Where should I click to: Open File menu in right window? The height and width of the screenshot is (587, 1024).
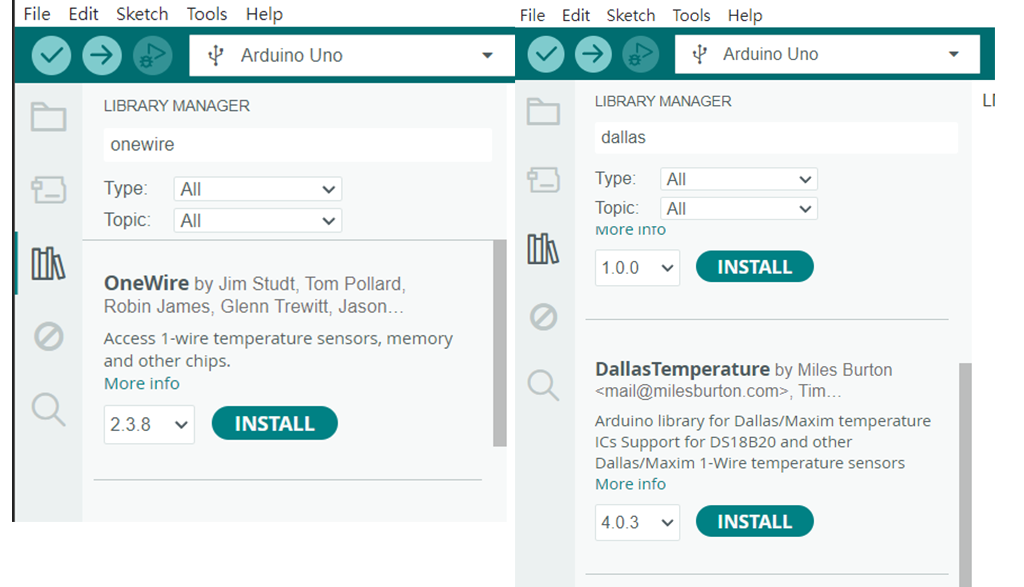(532, 15)
